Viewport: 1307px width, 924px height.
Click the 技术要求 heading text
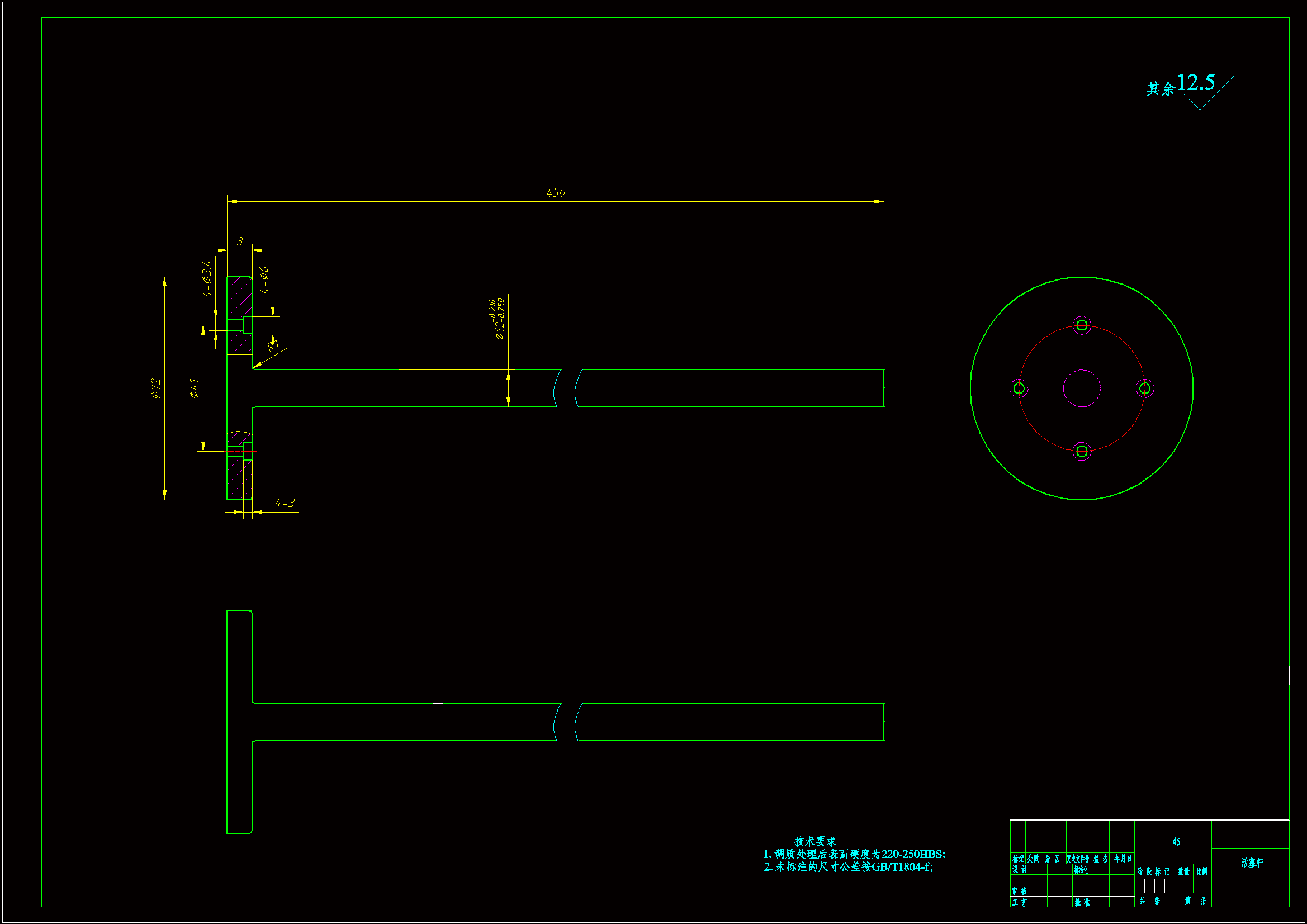tap(815, 841)
